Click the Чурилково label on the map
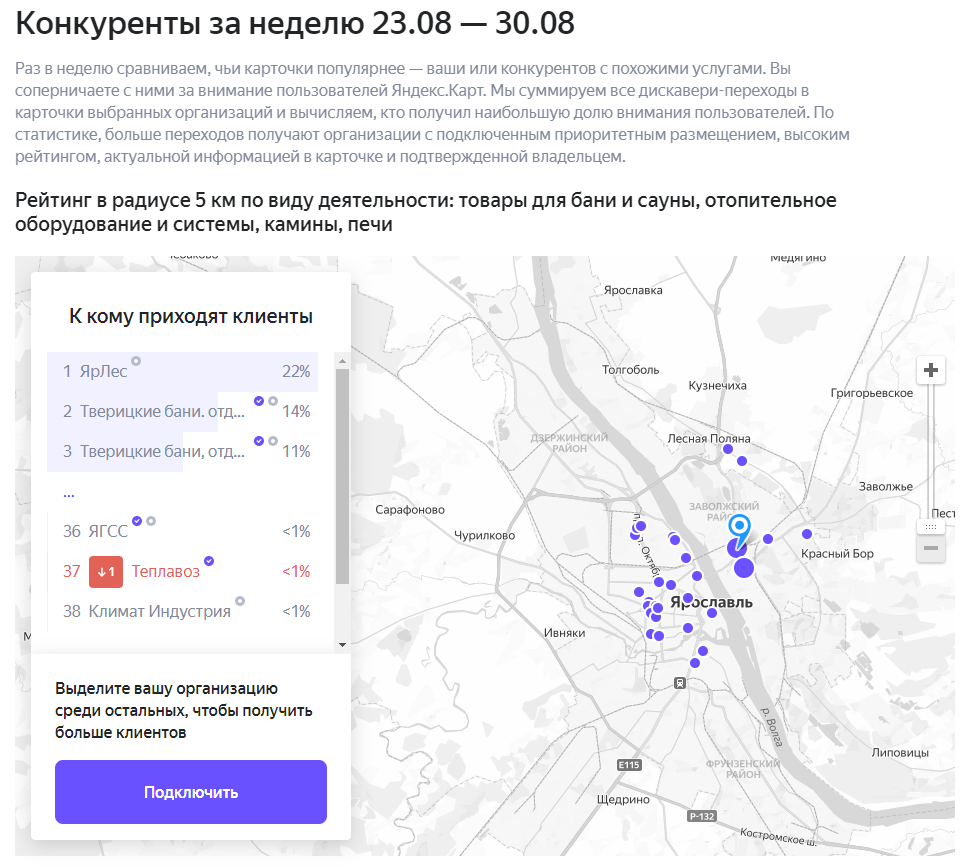Image resolution: width=966 pixels, height=868 pixels. coord(485,535)
